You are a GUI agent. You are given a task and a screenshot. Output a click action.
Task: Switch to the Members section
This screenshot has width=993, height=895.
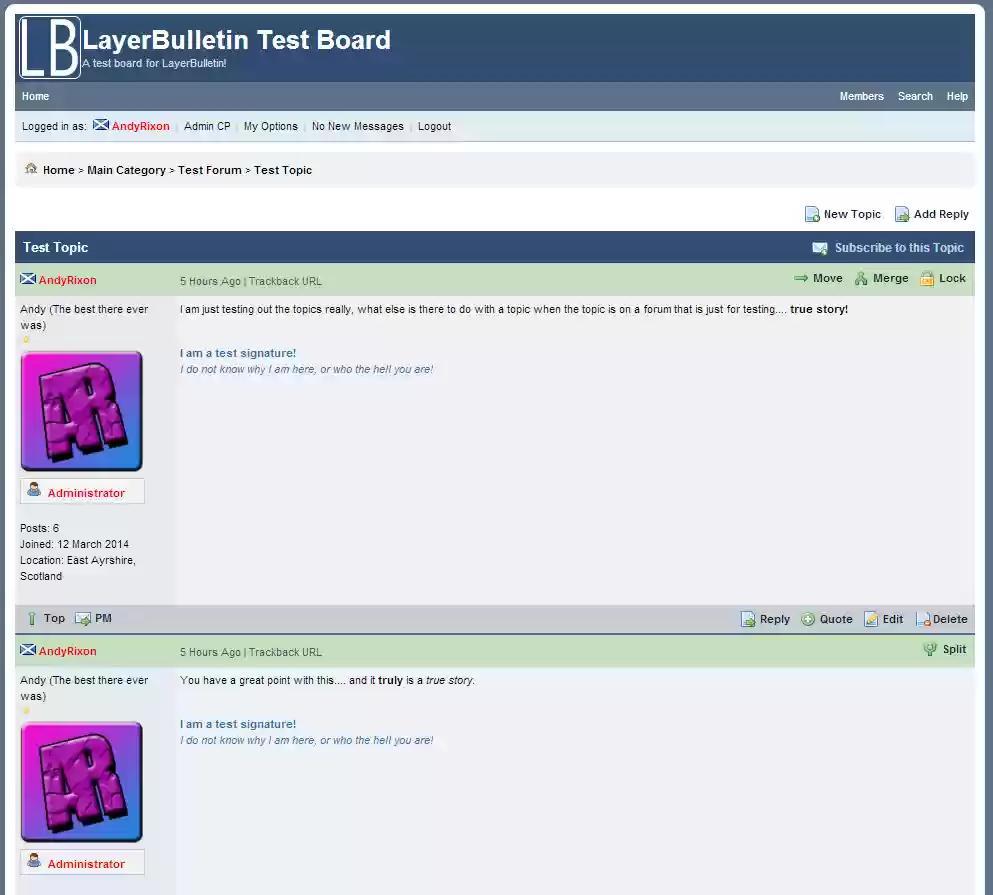point(861,96)
